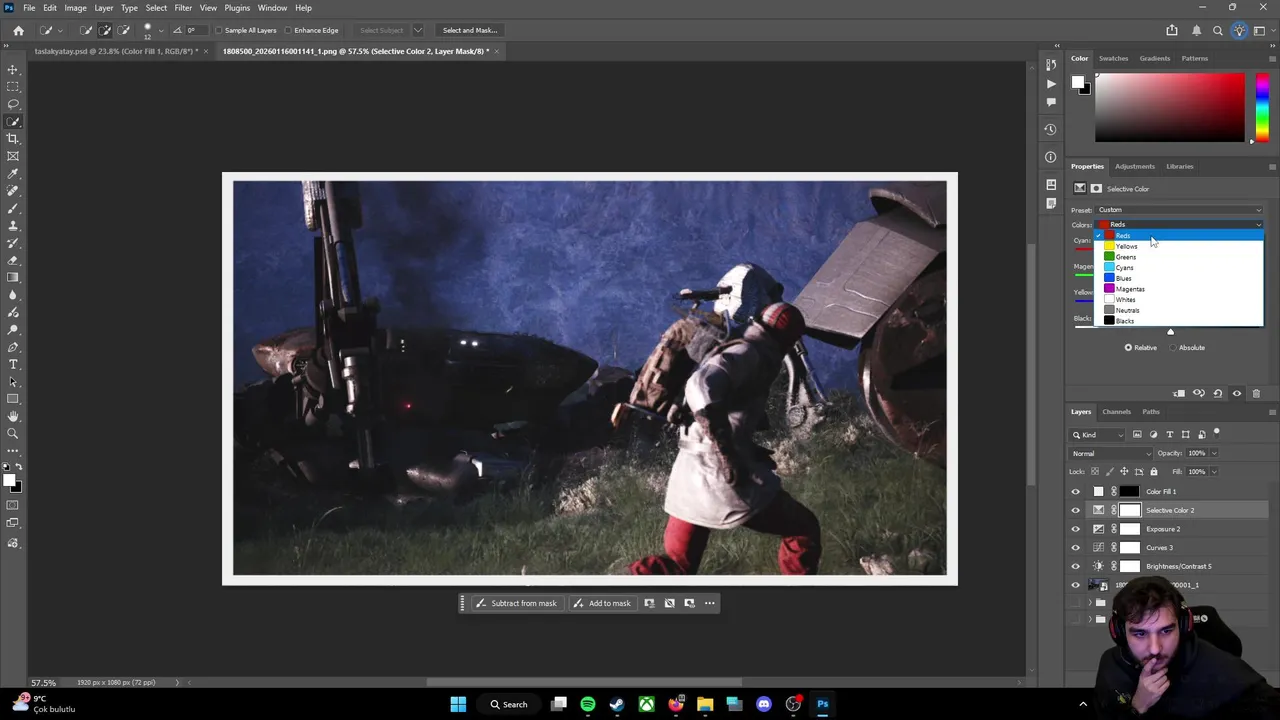Lock layer position icon
Viewport: 1280px width, 720px height.
(1124, 471)
